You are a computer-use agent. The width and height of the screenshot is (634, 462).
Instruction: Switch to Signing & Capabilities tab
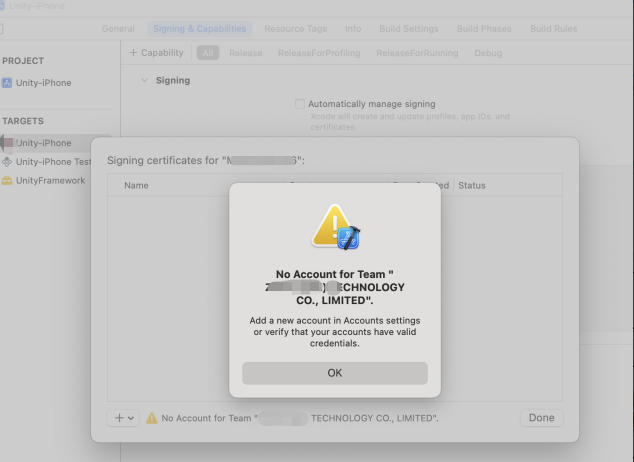tap(199, 29)
